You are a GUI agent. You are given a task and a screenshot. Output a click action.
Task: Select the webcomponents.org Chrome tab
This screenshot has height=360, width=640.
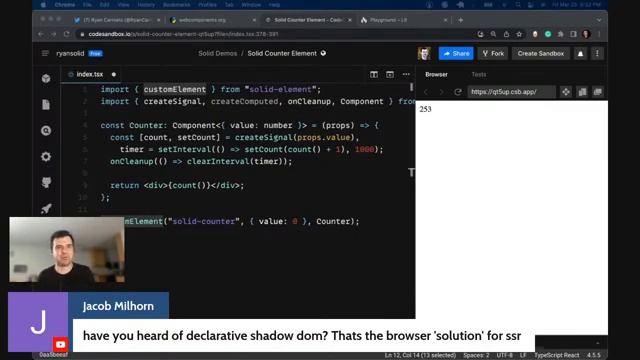coord(213,20)
